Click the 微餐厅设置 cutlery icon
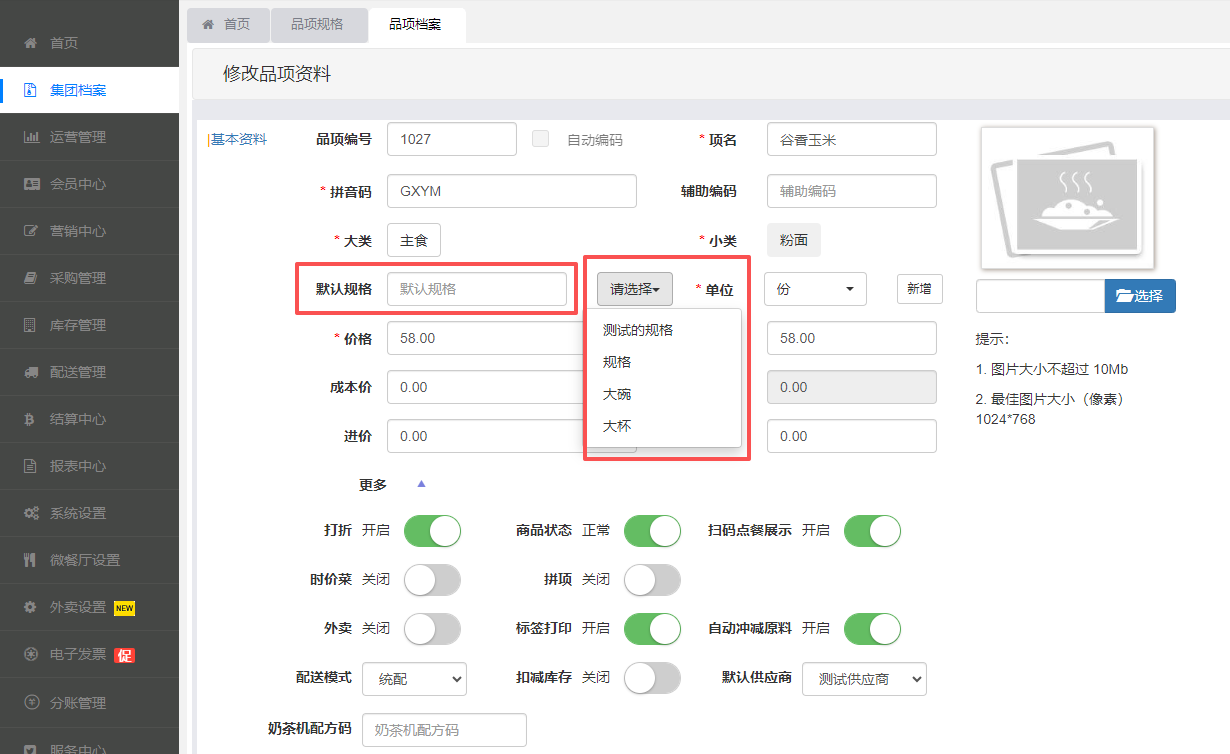 (30, 560)
